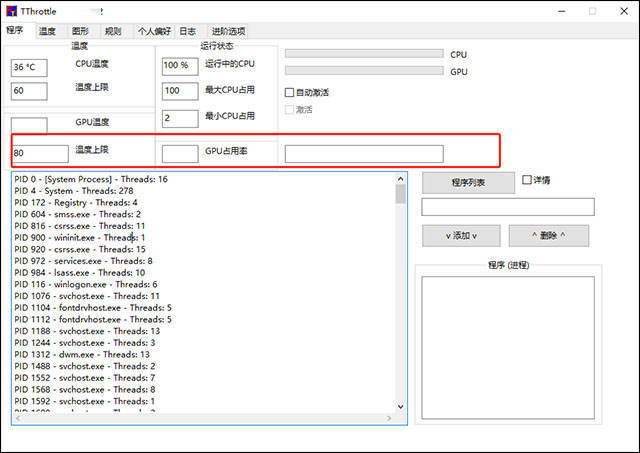Tick the 激活 checkbox
This screenshot has width=640, height=453.
click(290, 109)
